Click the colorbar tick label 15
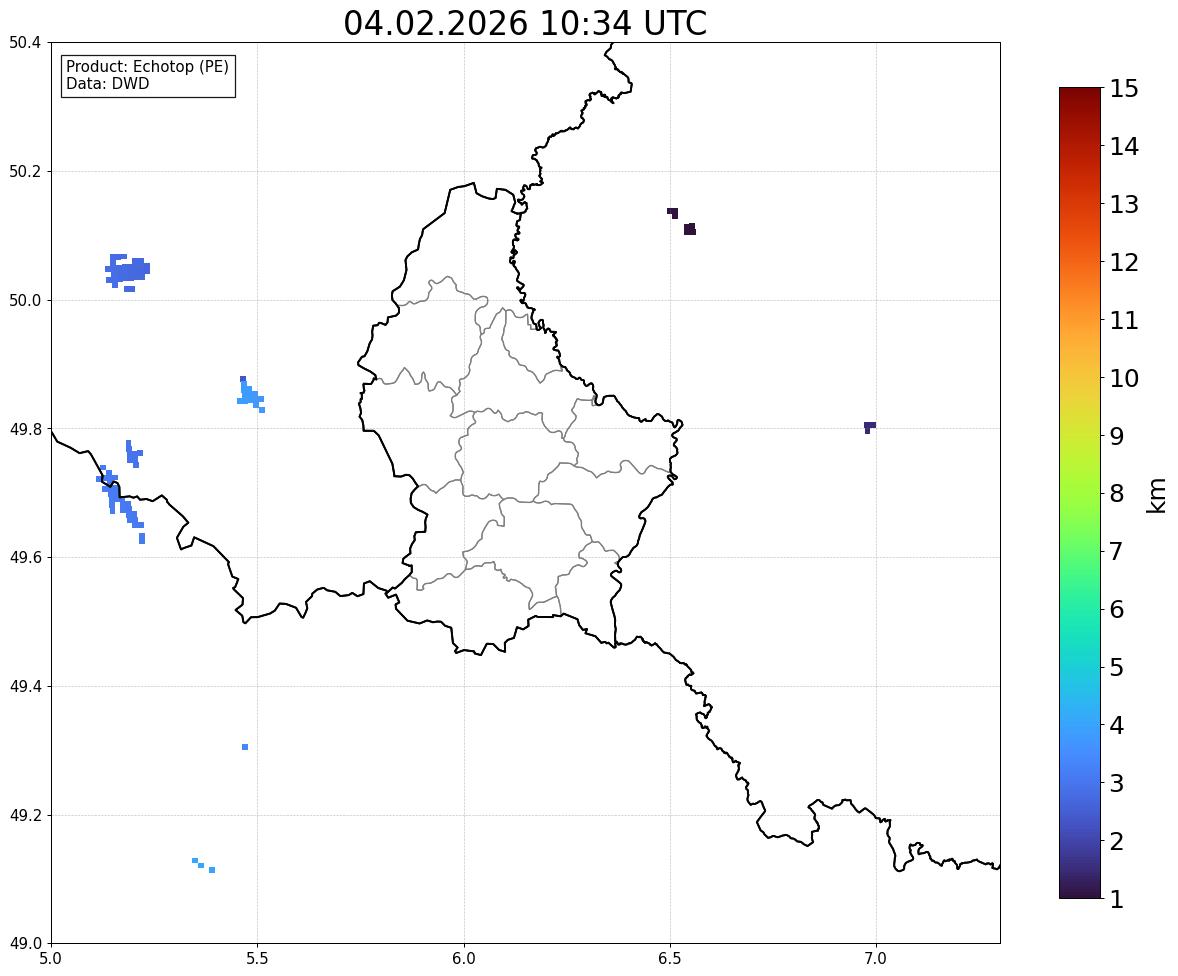1178x976 pixels. click(x=1124, y=89)
